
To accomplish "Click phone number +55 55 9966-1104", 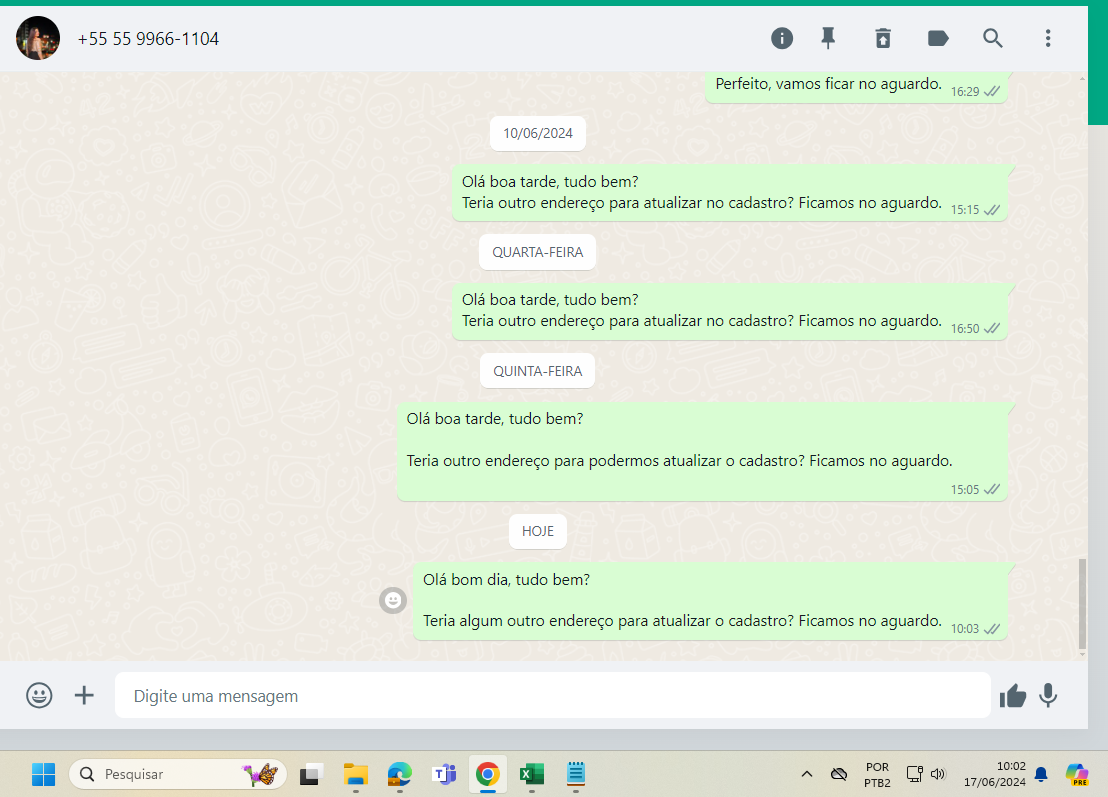I will point(148,39).
